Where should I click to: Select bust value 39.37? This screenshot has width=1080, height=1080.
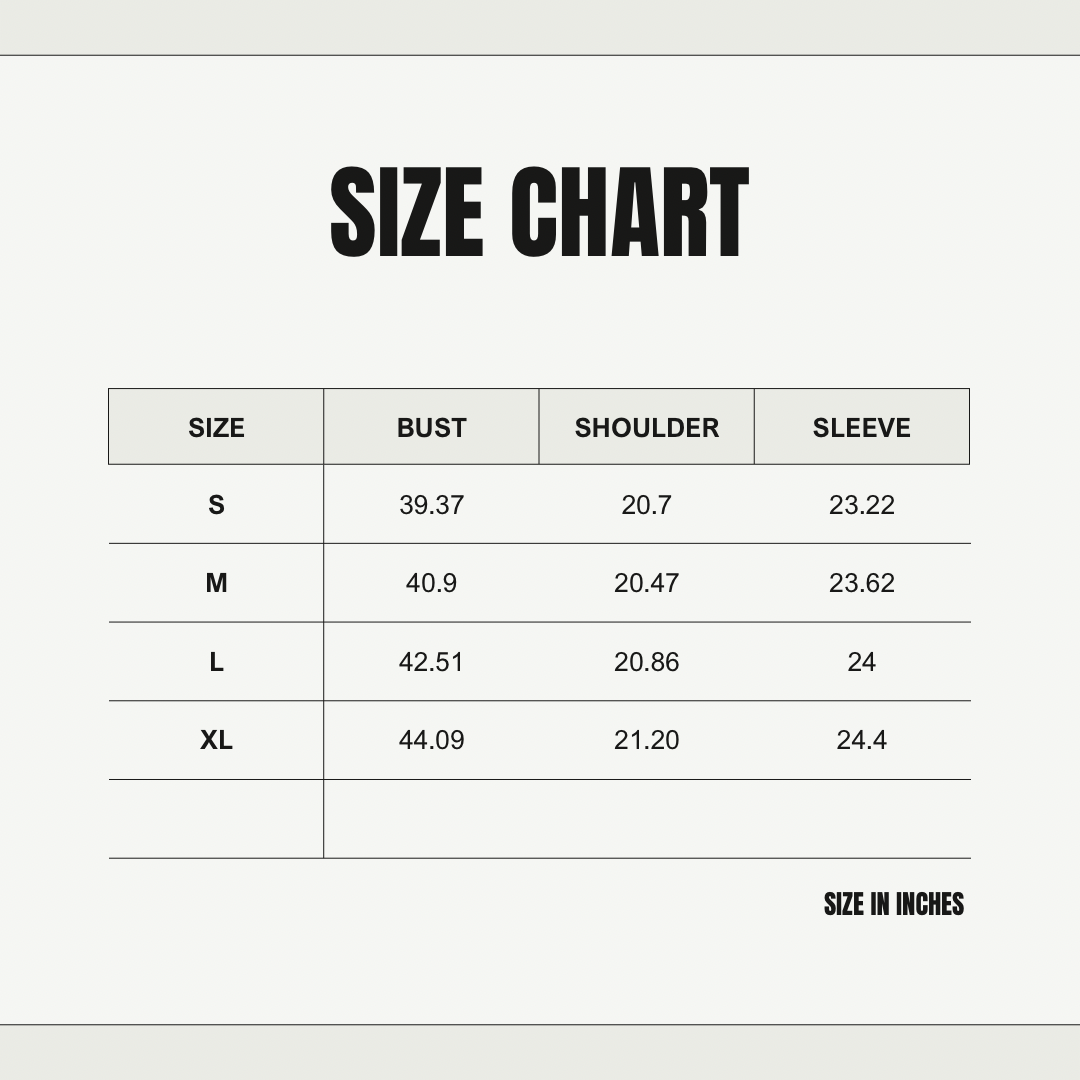tap(431, 505)
